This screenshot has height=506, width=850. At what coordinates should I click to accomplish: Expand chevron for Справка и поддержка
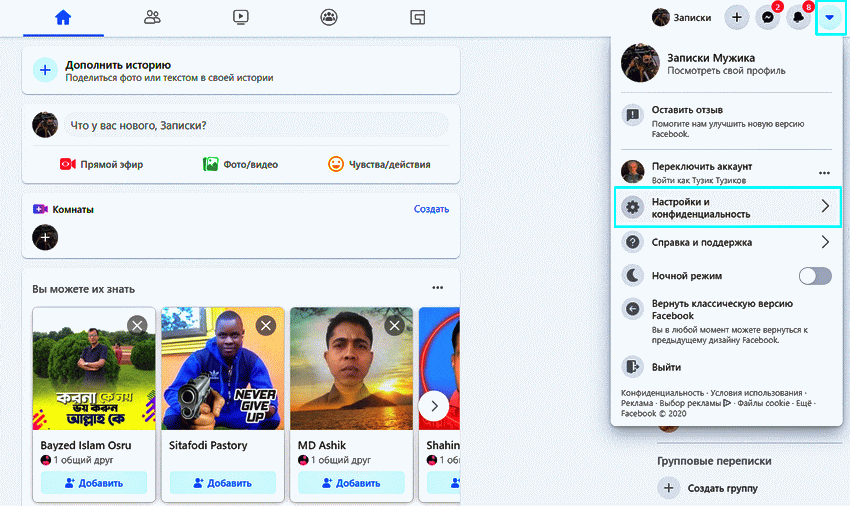825,242
